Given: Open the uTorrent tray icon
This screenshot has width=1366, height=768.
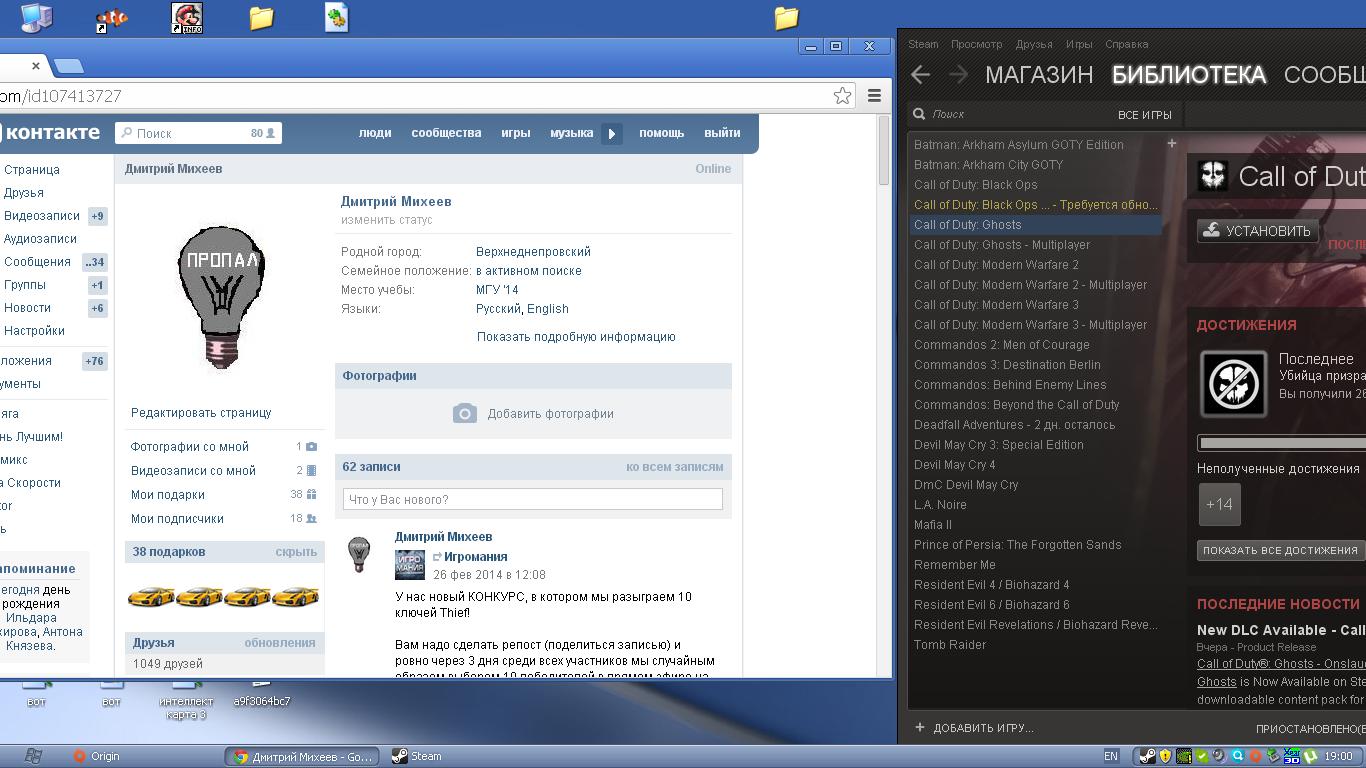Looking at the screenshot, I should (1310, 756).
